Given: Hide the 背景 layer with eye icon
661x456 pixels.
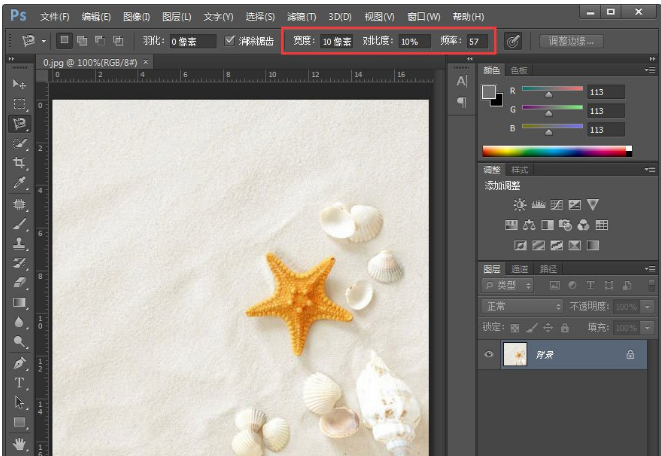Looking at the screenshot, I should pos(490,354).
